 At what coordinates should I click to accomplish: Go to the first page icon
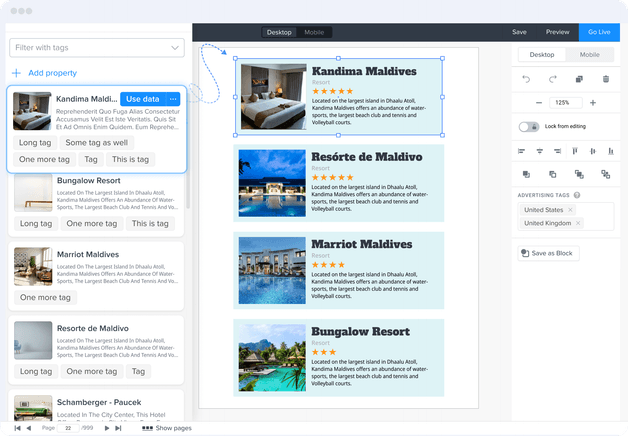[x=17, y=428]
